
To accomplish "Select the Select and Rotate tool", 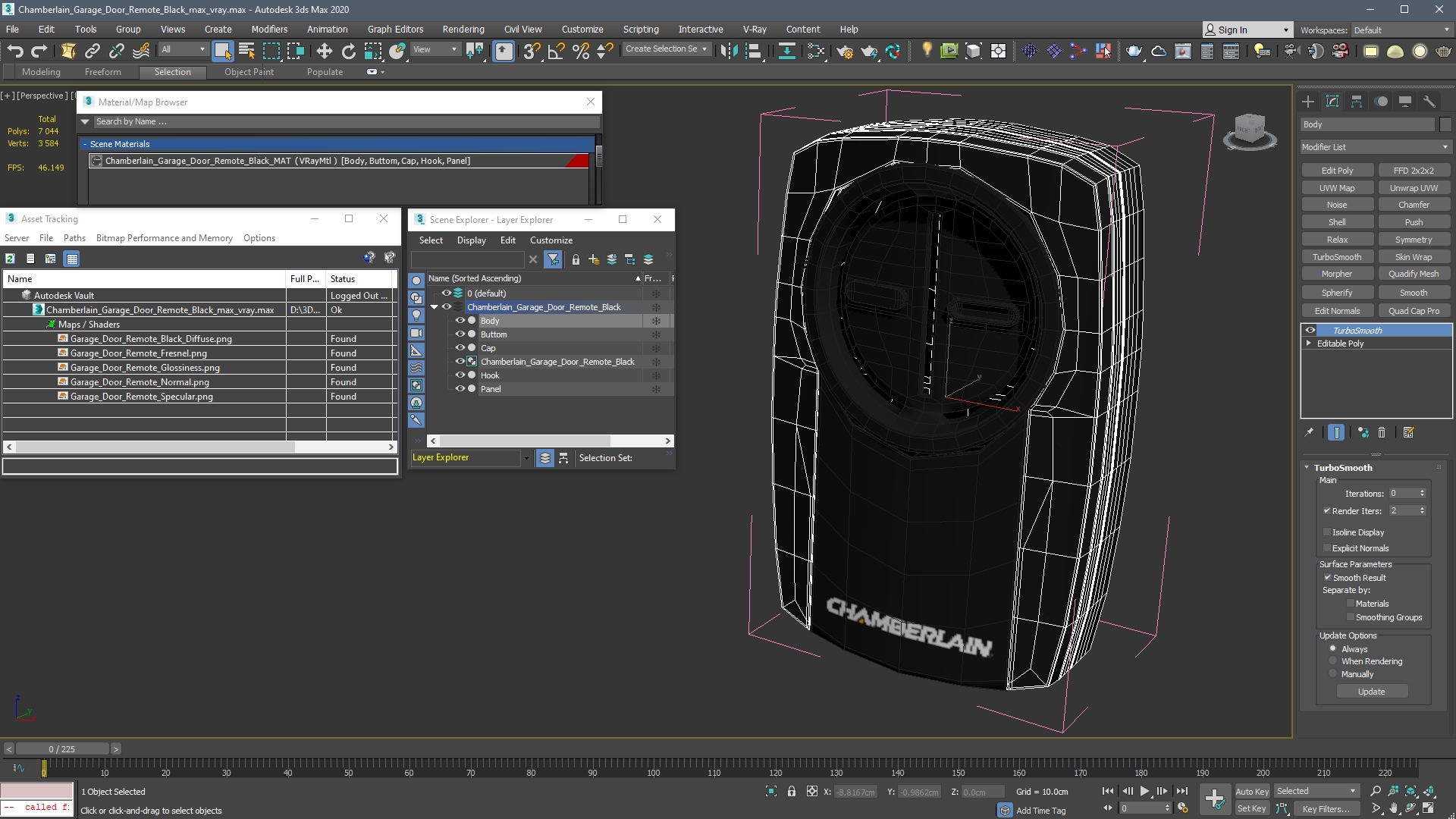I will (349, 51).
